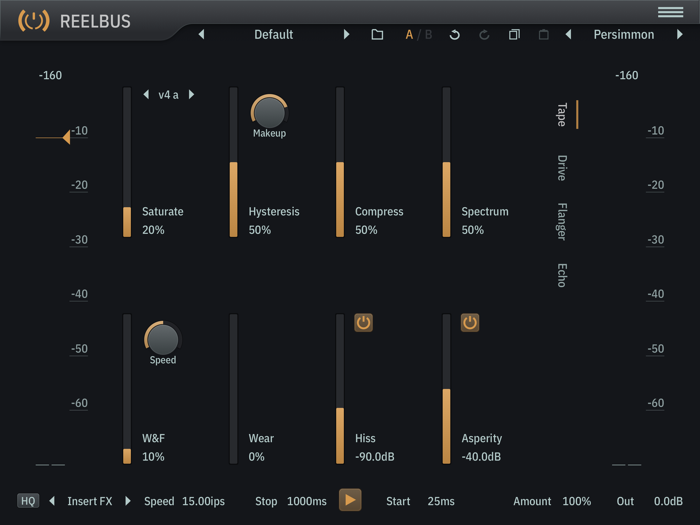Adjust the W&F slider bar

coord(127,389)
